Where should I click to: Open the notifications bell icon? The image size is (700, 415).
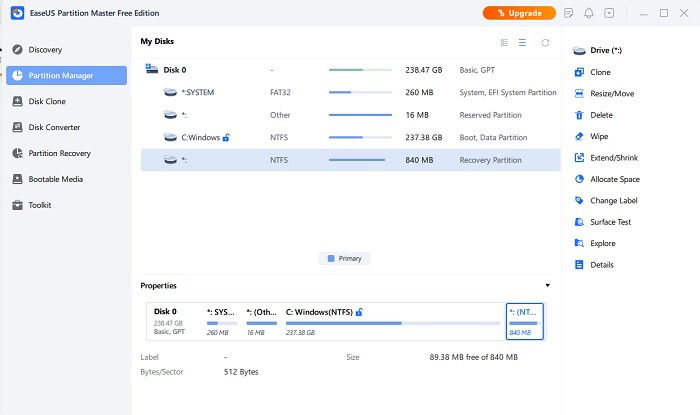(x=589, y=13)
